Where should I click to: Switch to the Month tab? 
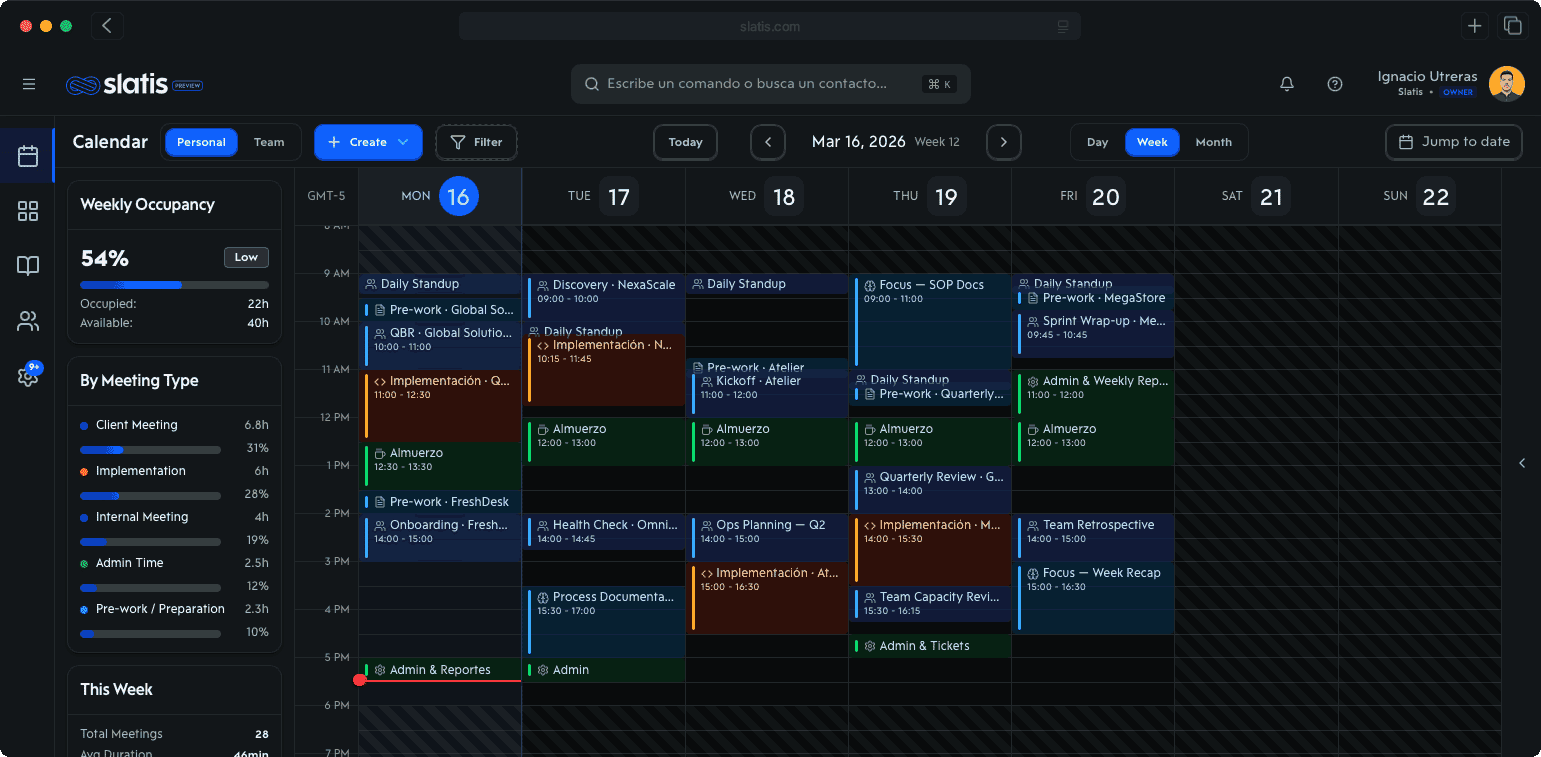pos(1213,142)
